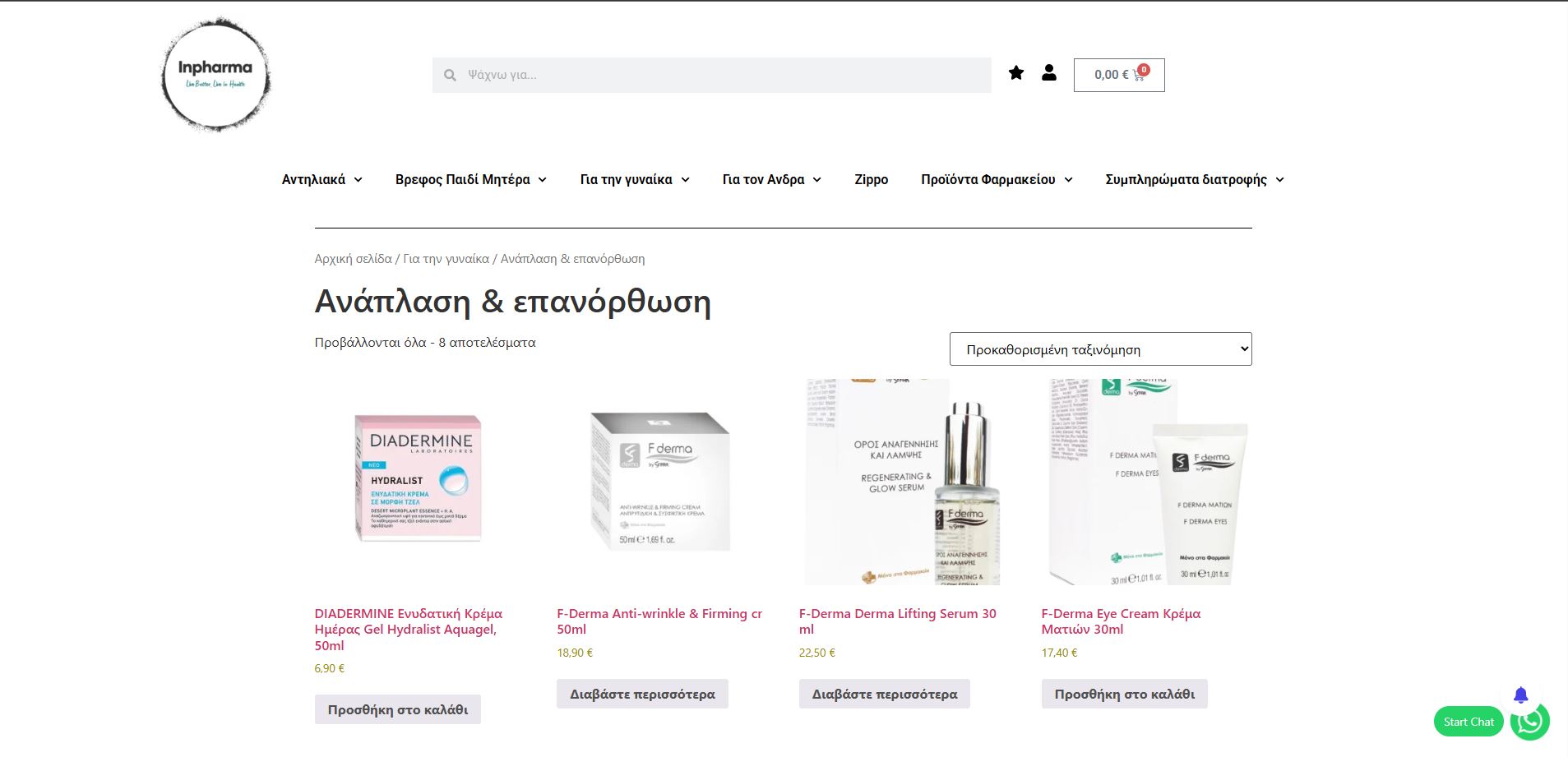Screen dimensions: 1568x757
Task: Open the Για την γυναίκα menu
Action: coord(626,179)
